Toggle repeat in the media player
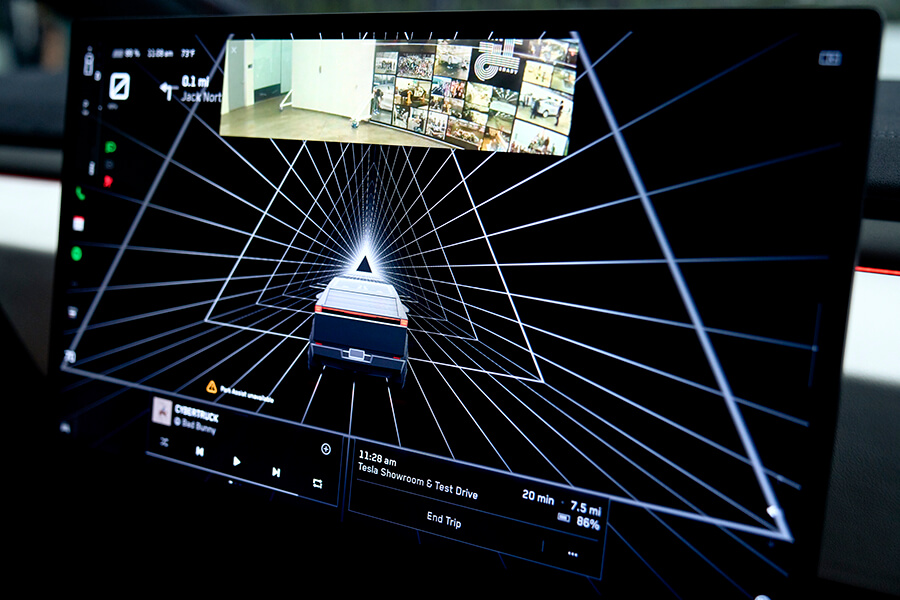Screen dimensions: 900x600 (317, 483)
